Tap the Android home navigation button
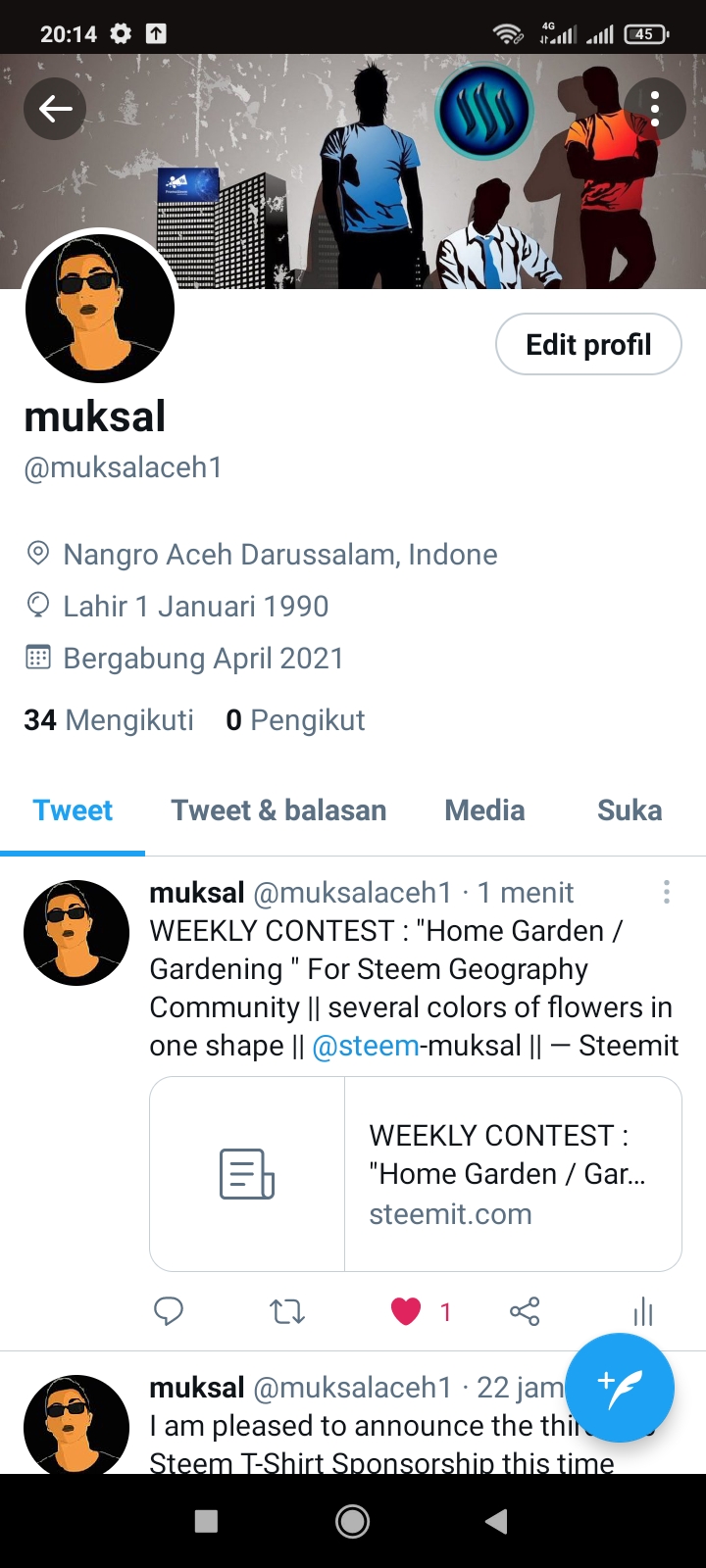Image resolution: width=706 pixels, height=1568 pixels. (353, 1521)
